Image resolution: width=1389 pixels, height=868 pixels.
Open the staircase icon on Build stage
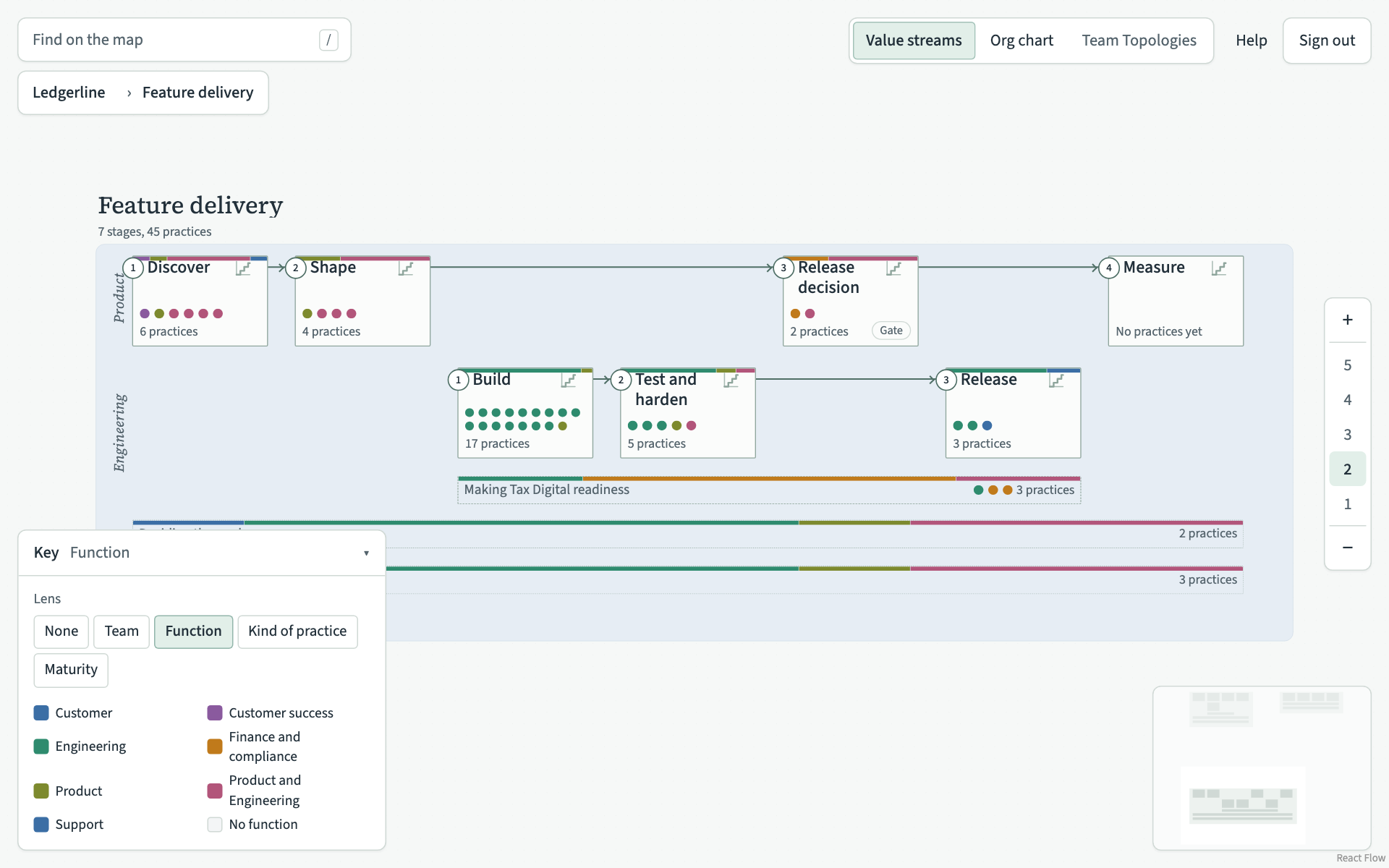coord(569,380)
